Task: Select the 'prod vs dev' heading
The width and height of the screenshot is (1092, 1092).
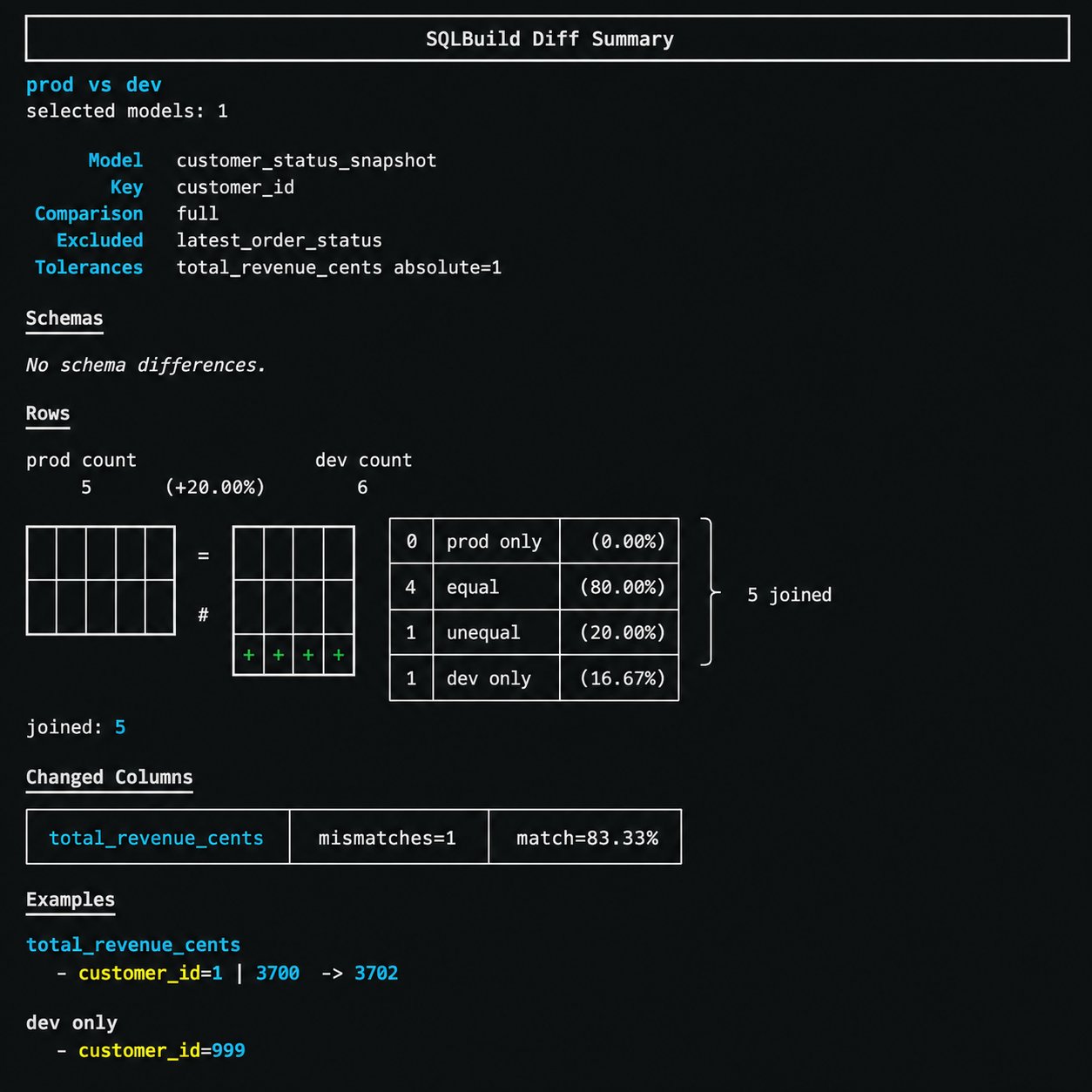Action: click(94, 84)
